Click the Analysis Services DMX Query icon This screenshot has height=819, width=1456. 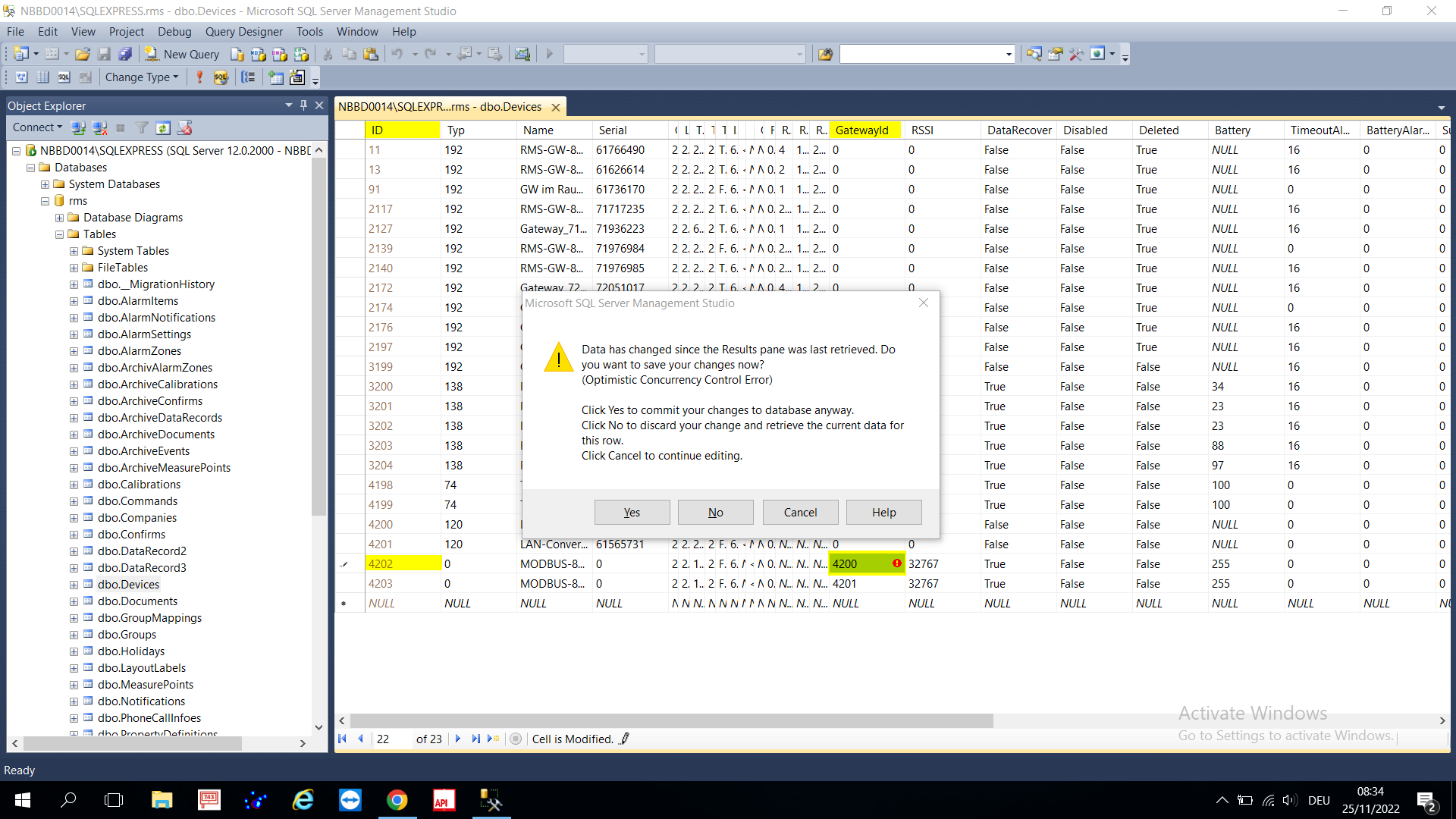(280, 54)
